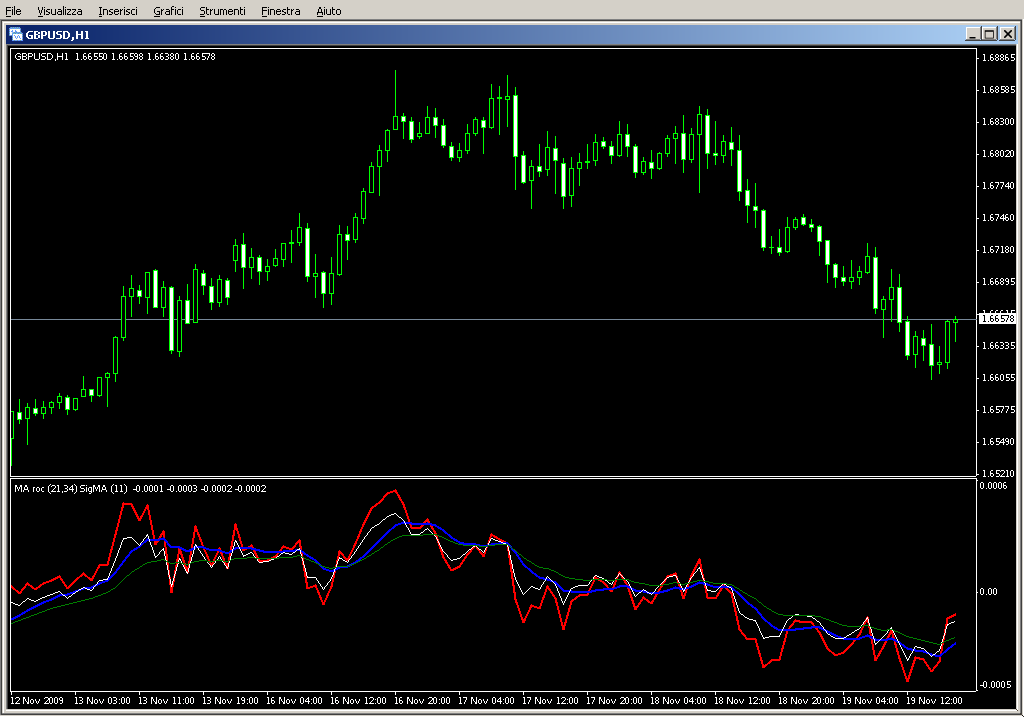Click the 17 Nov 20:00 time axis label
The height and width of the screenshot is (717, 1024).
(614, 701)
